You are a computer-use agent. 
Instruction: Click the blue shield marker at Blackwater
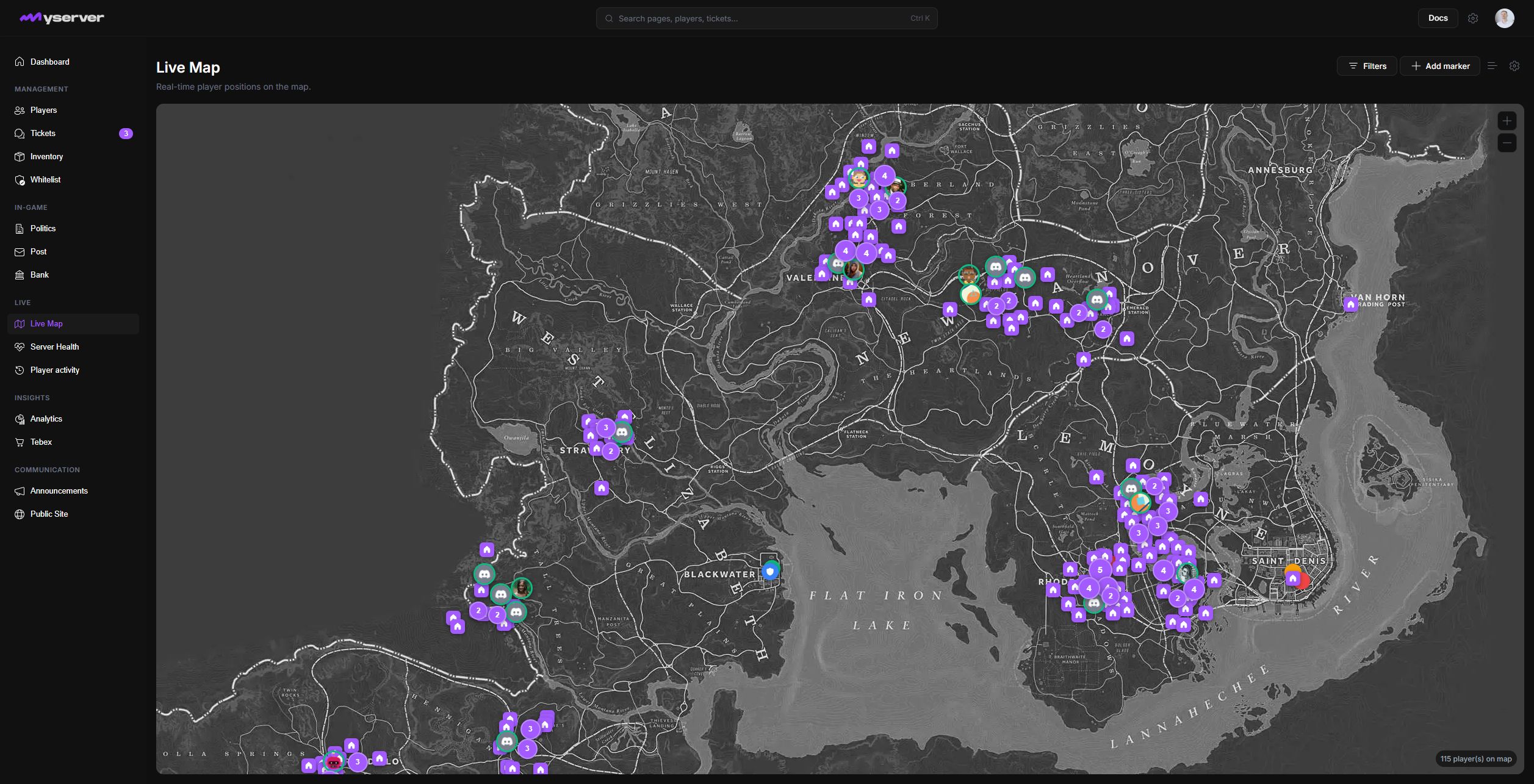pyautogui.click(x=770, y=572)
